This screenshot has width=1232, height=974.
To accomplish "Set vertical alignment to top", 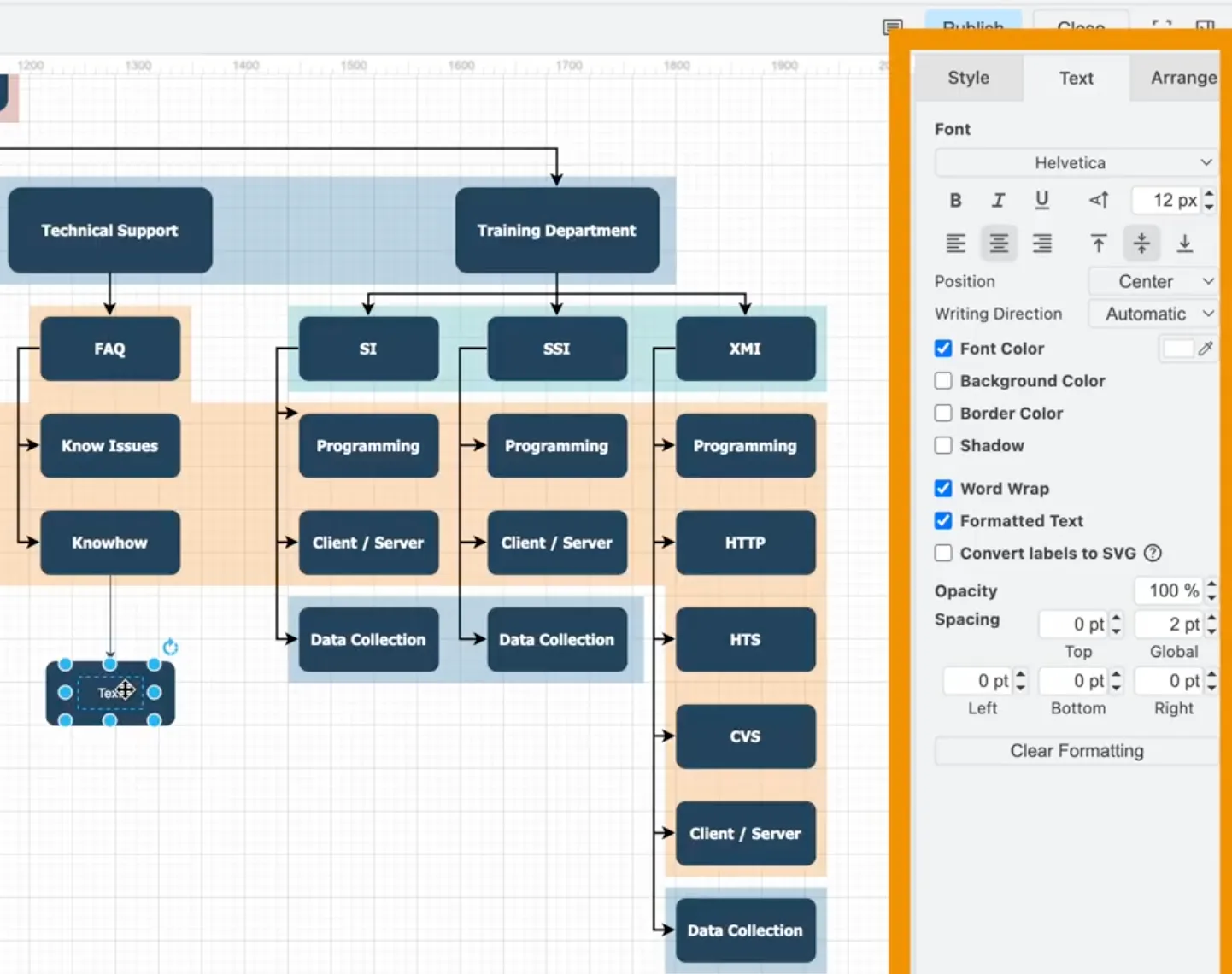I will pyautogui.click(x=1098, y=243).
